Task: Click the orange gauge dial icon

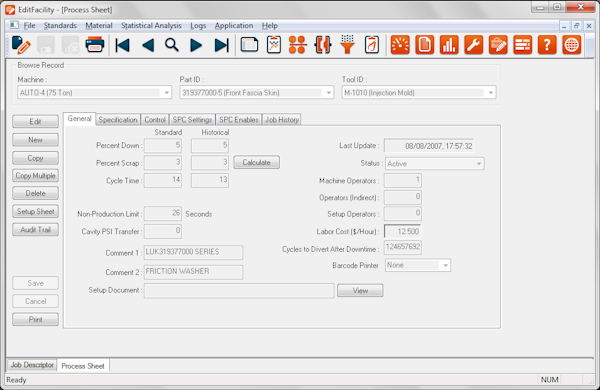Action: click(400, 45)
